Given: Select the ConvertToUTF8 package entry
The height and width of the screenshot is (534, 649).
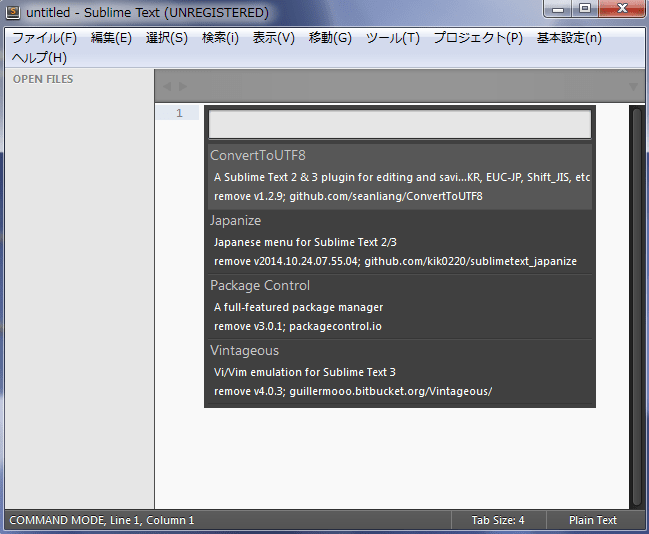Looking at the screenshot, I should click(400, 176).
